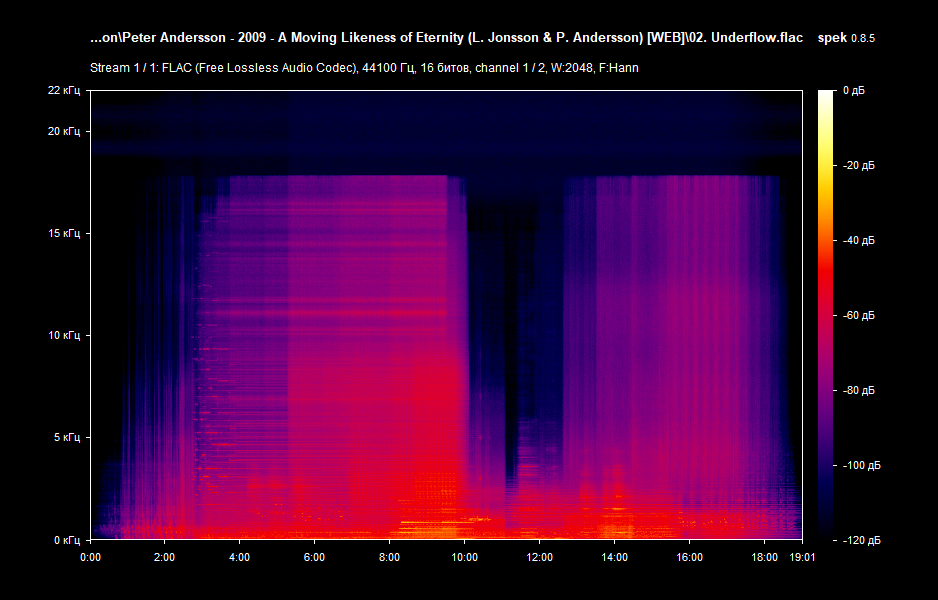Click the spek 0.8.5 version label
The image size is (938, 600).
point(848,37)
